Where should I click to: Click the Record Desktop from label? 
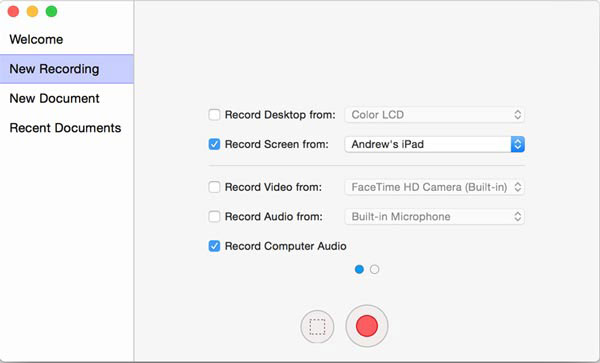[280, 115]
